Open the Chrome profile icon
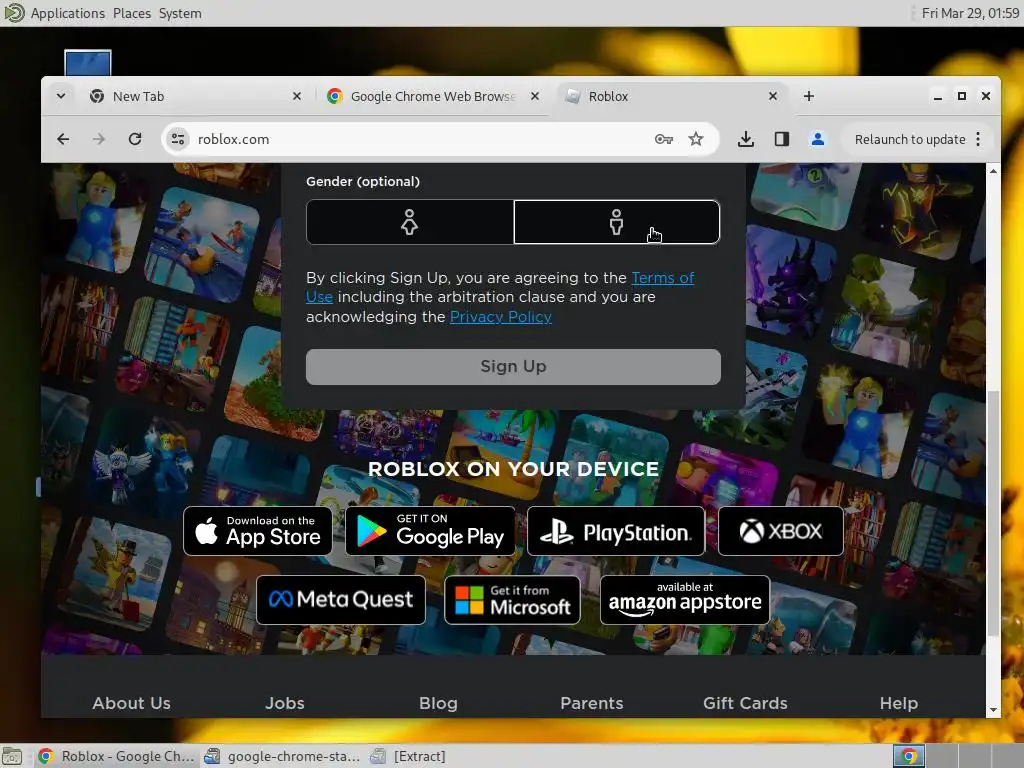This screenshot has width=1024, height=768. tap(818, 139)
